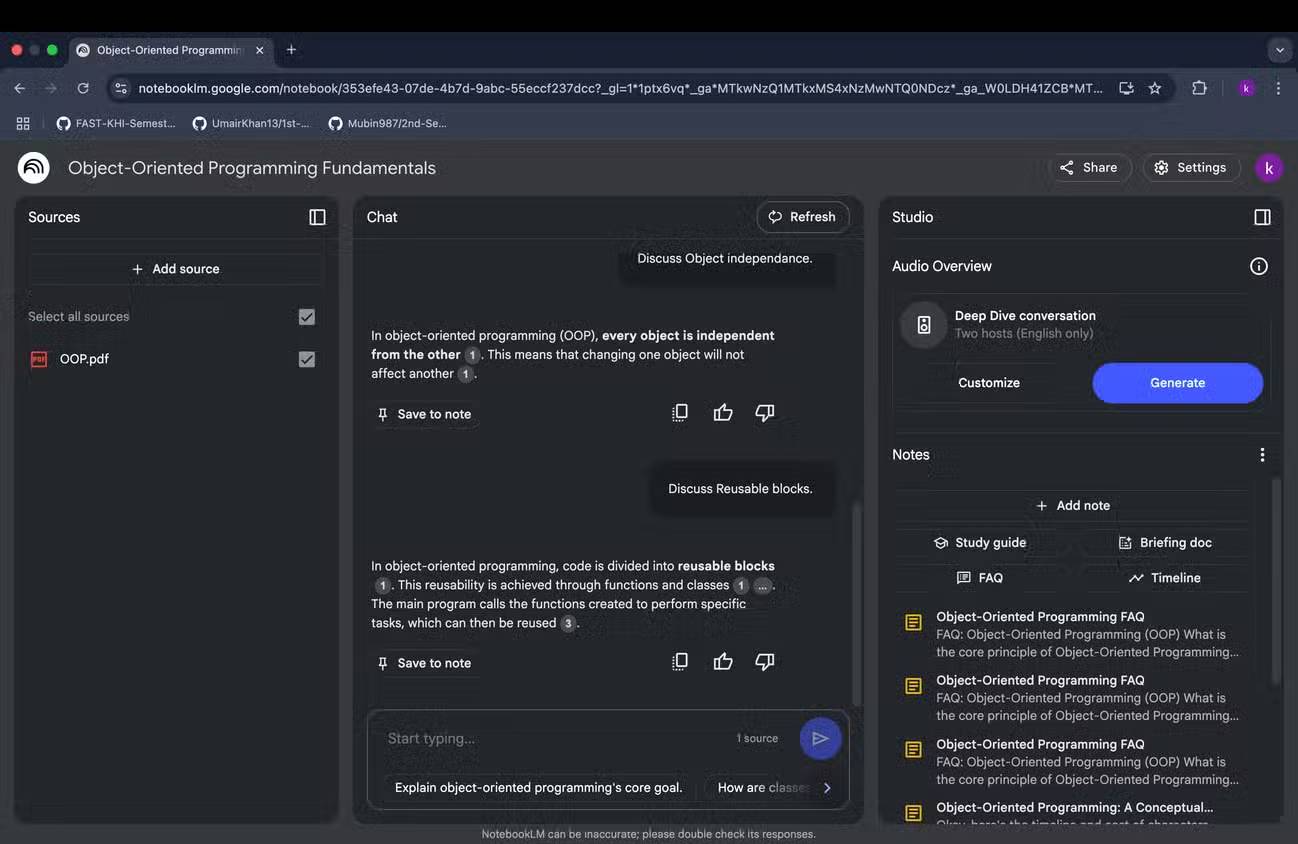
Task: Refresh the chat
Action: pos(802,217)
